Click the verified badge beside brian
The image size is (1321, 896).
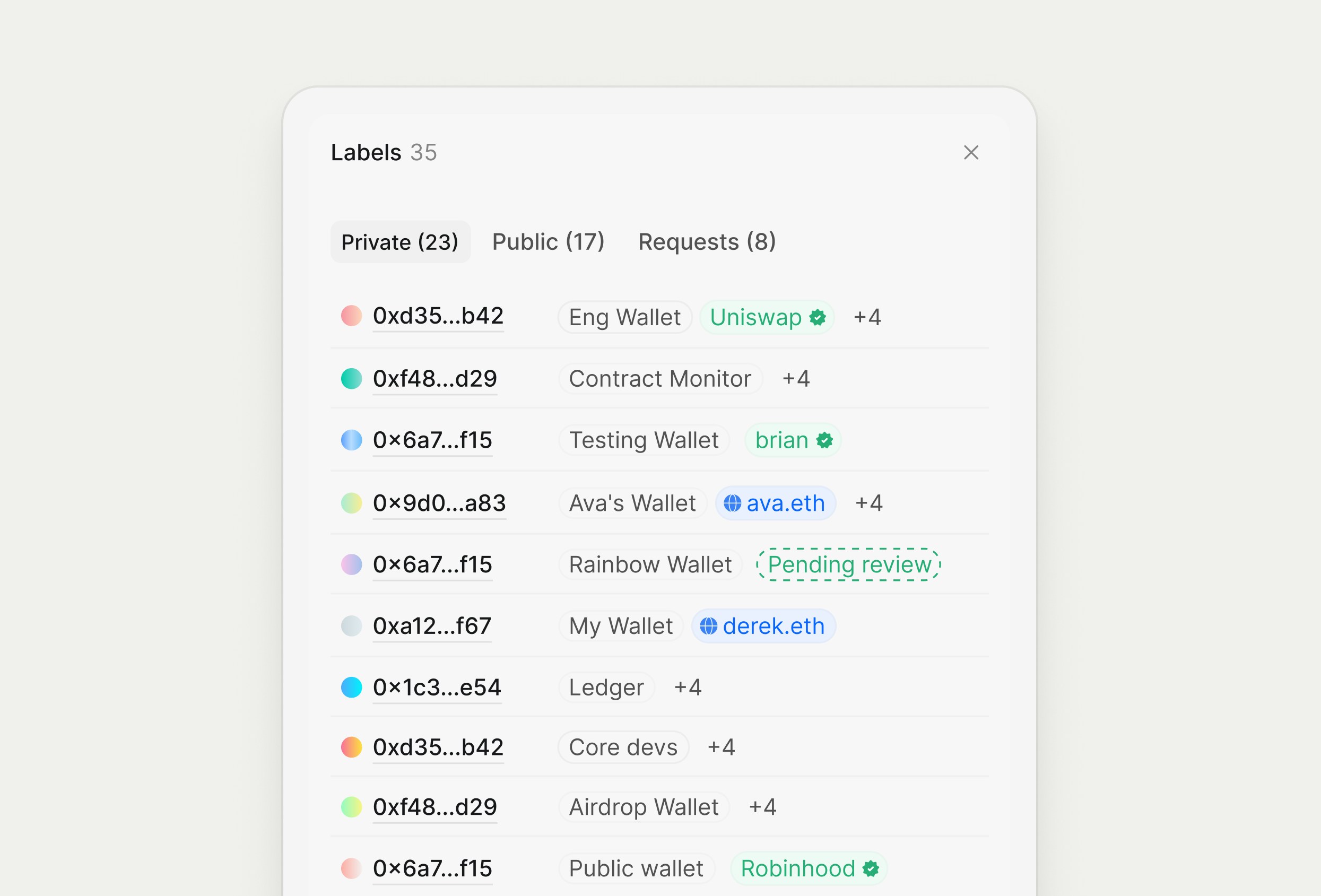point(823,440)
